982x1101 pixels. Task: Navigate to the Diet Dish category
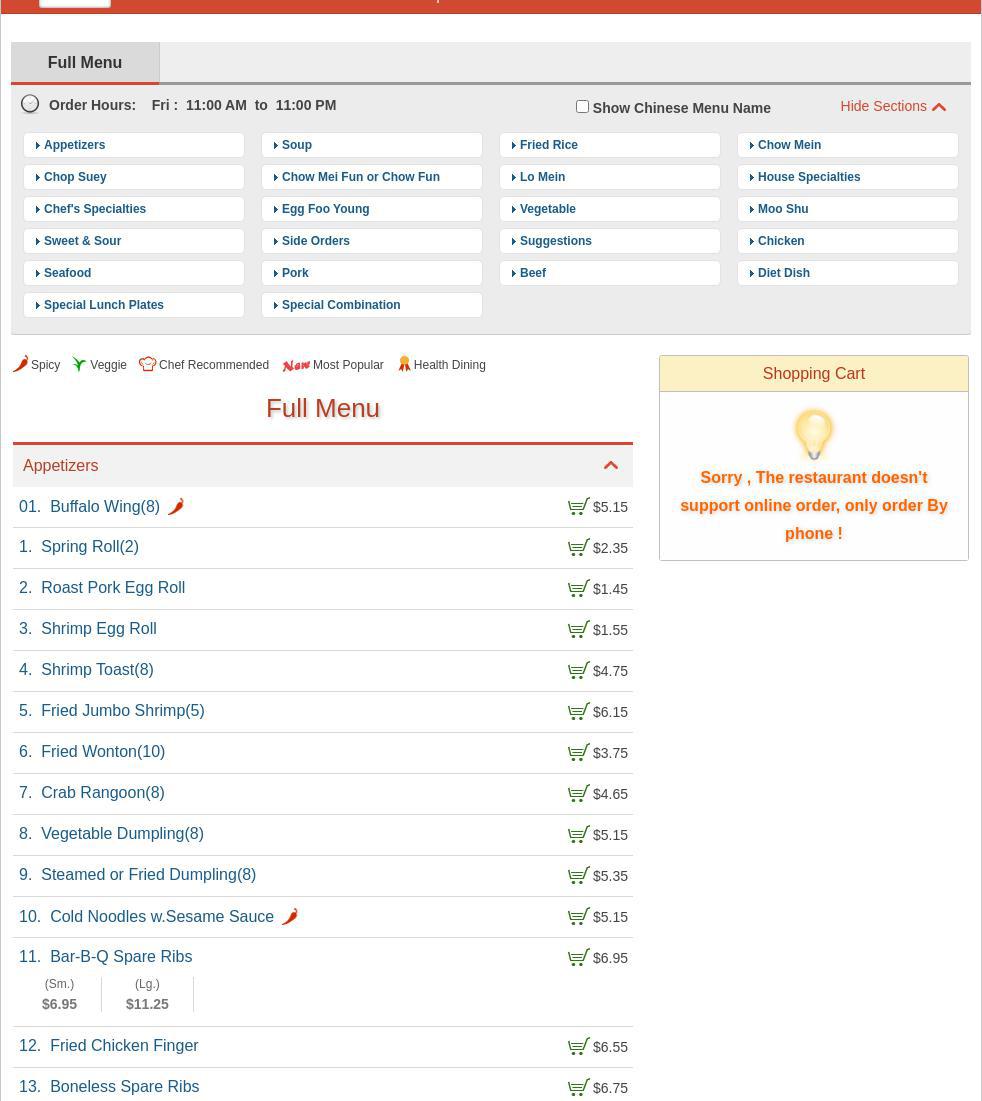[x=784, y=273]
